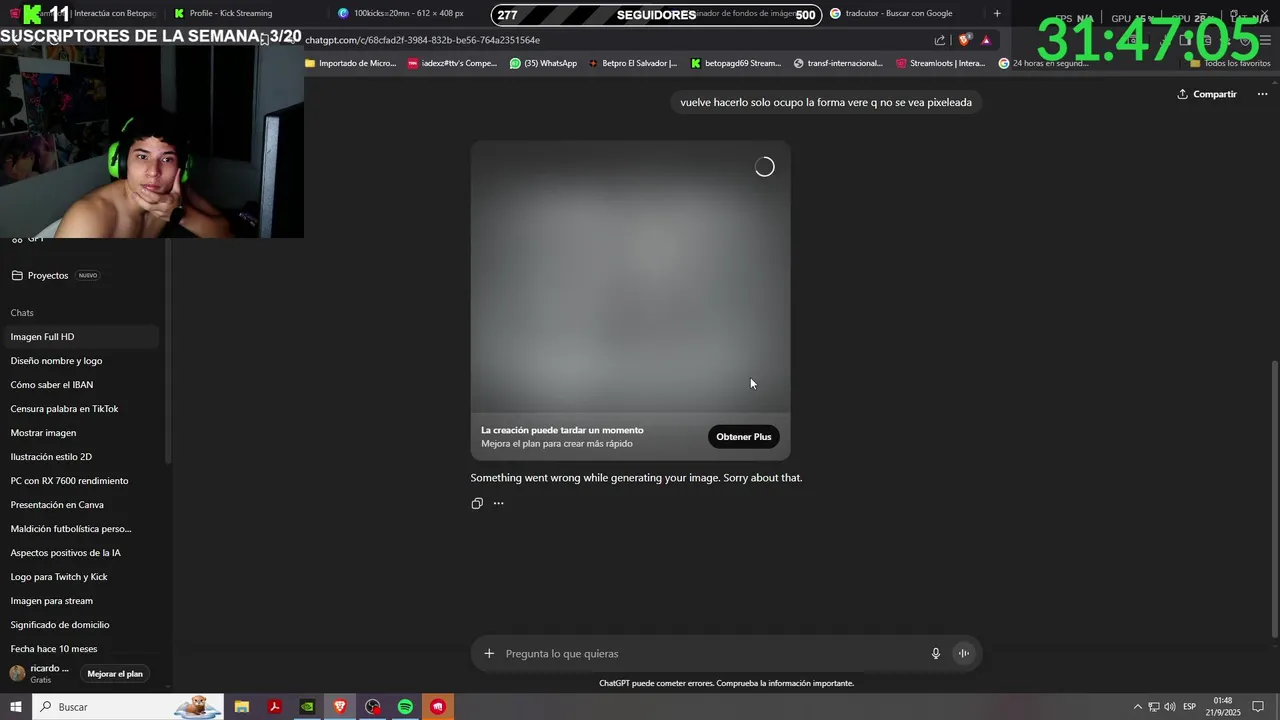The image size is (1280, 720).
Task: Open the Imagen Full HD chat
Action: click(81, 337)
